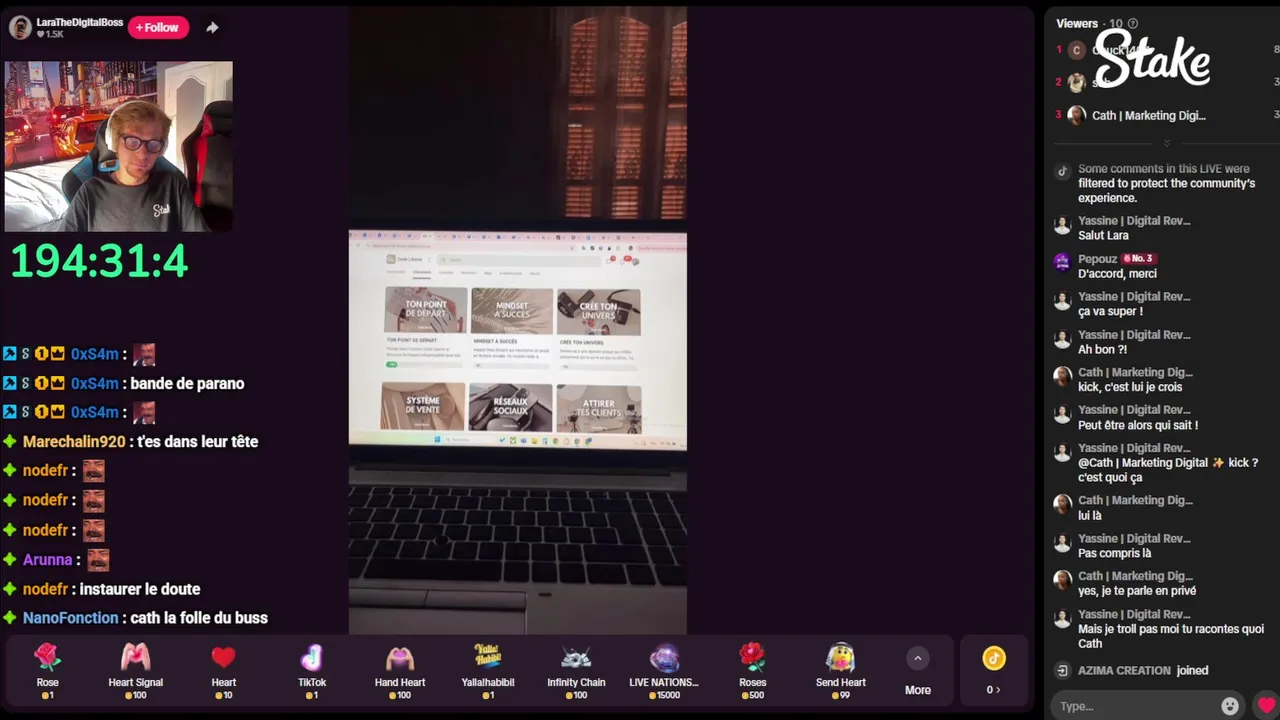Select the 'lui là' comment
Viewport: 1280px width, 720px height.
(x=1090, y=516)
